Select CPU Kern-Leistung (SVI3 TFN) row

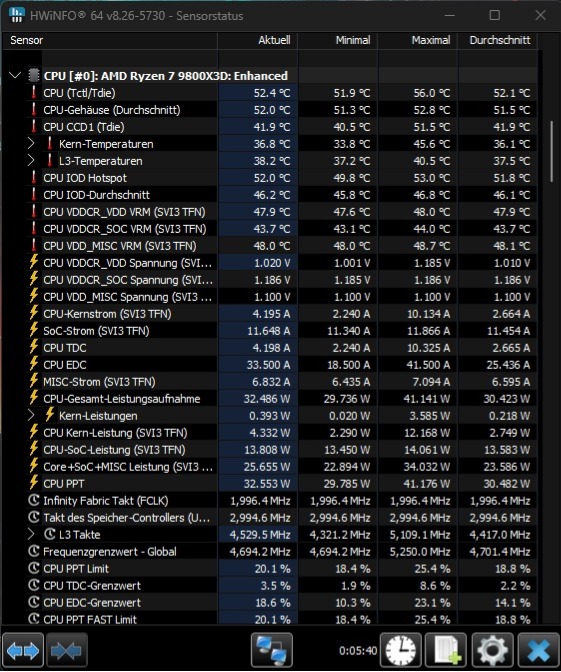click(x=281, y=432)
